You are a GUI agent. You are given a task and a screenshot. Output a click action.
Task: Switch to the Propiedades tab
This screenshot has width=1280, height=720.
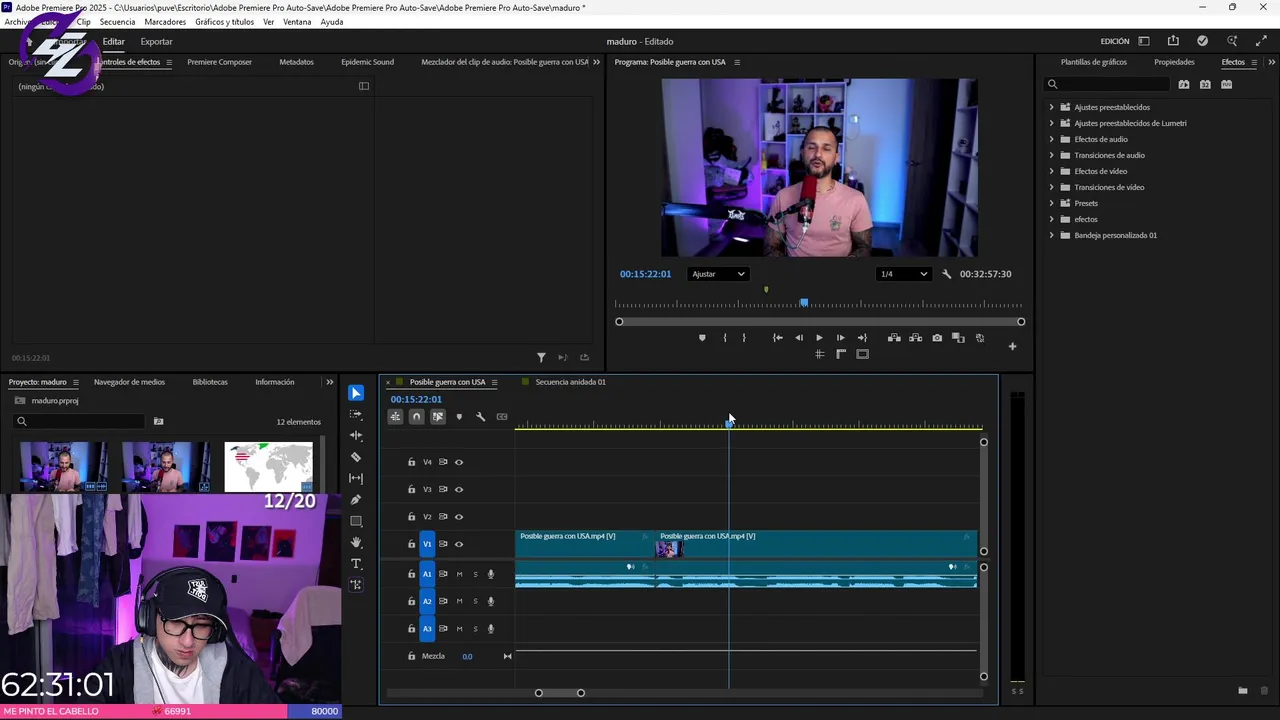(x=1174, y=62)
